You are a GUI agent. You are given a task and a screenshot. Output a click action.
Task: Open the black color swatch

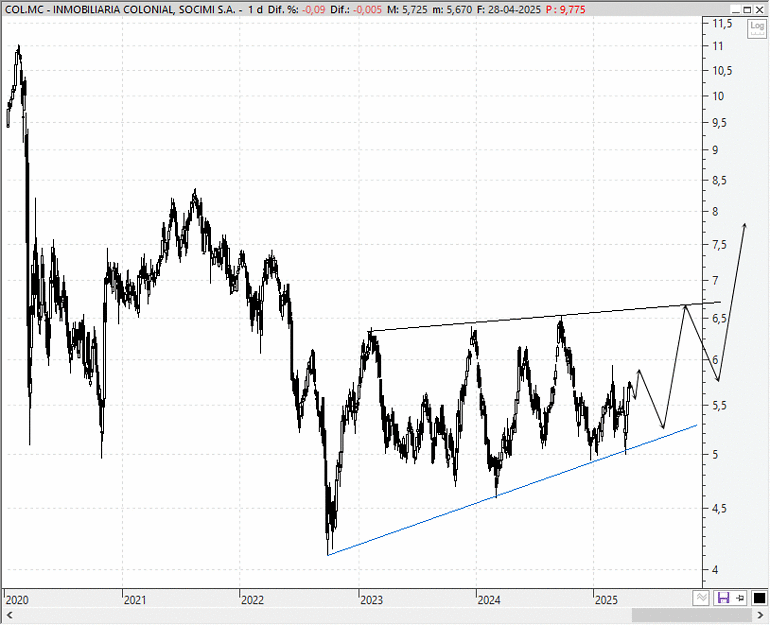pyautogui.click(x=759, y=598)
